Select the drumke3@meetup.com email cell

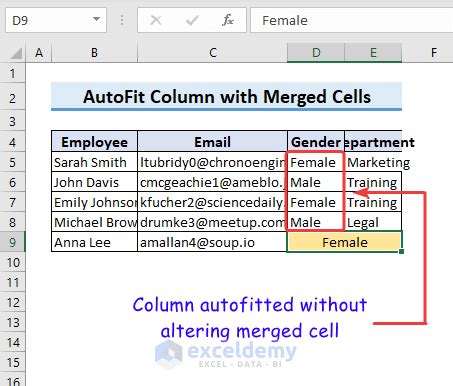(x=212, y=222)
